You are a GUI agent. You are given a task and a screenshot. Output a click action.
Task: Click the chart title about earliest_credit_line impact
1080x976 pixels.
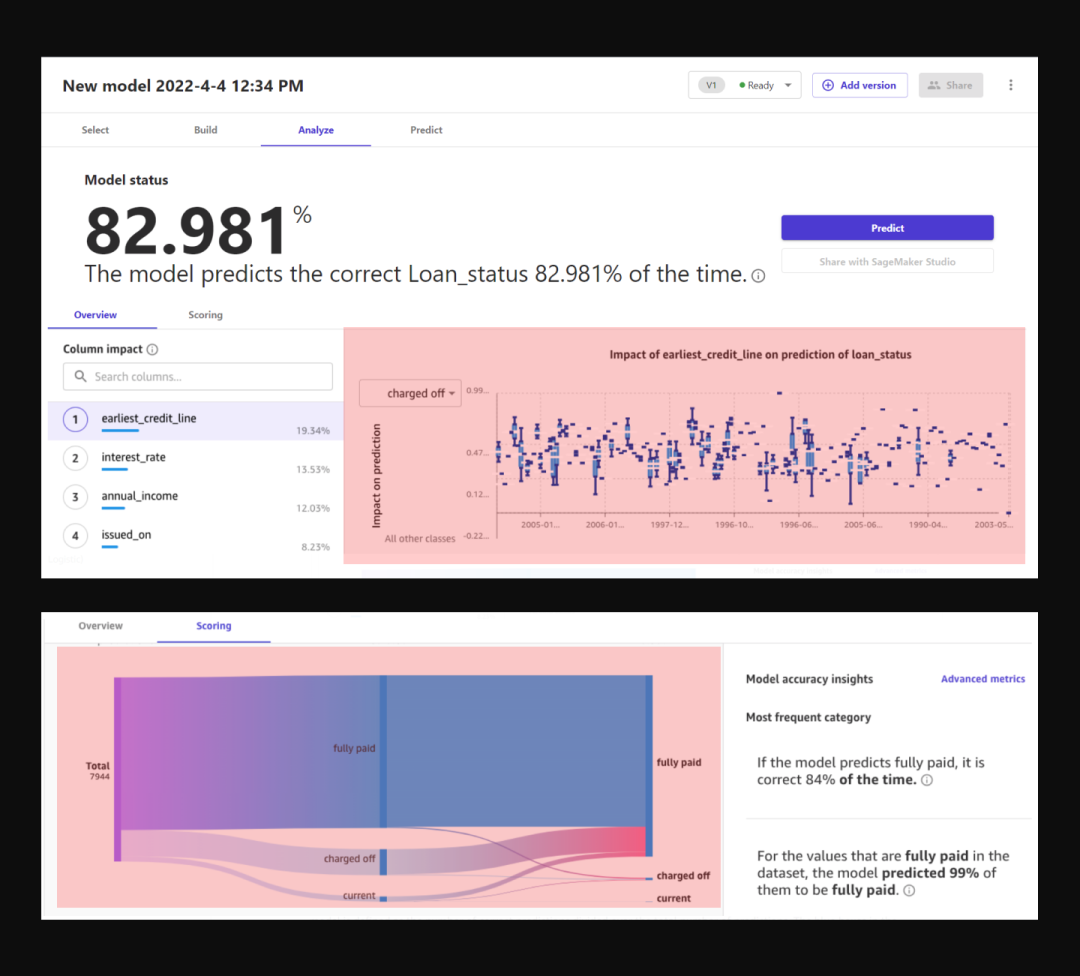point(760,355)
